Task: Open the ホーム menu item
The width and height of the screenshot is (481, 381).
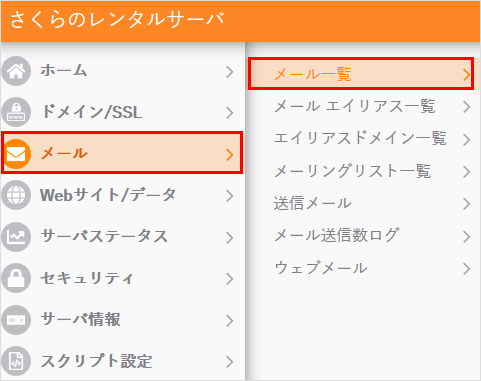Action: pyautogui.click(x=122, y=71)
